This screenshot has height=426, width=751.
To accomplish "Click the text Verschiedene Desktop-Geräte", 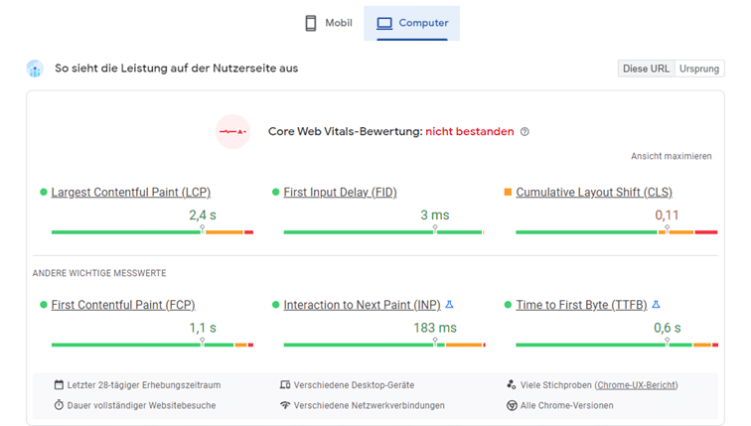I will tap(354, 385).
